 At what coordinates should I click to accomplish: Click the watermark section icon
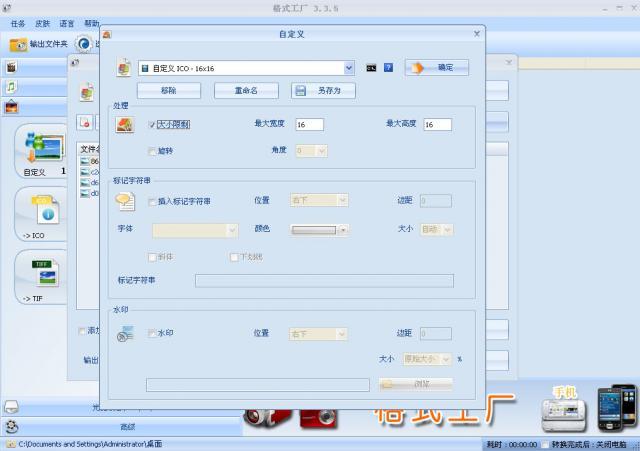click(x=125, y=333)
